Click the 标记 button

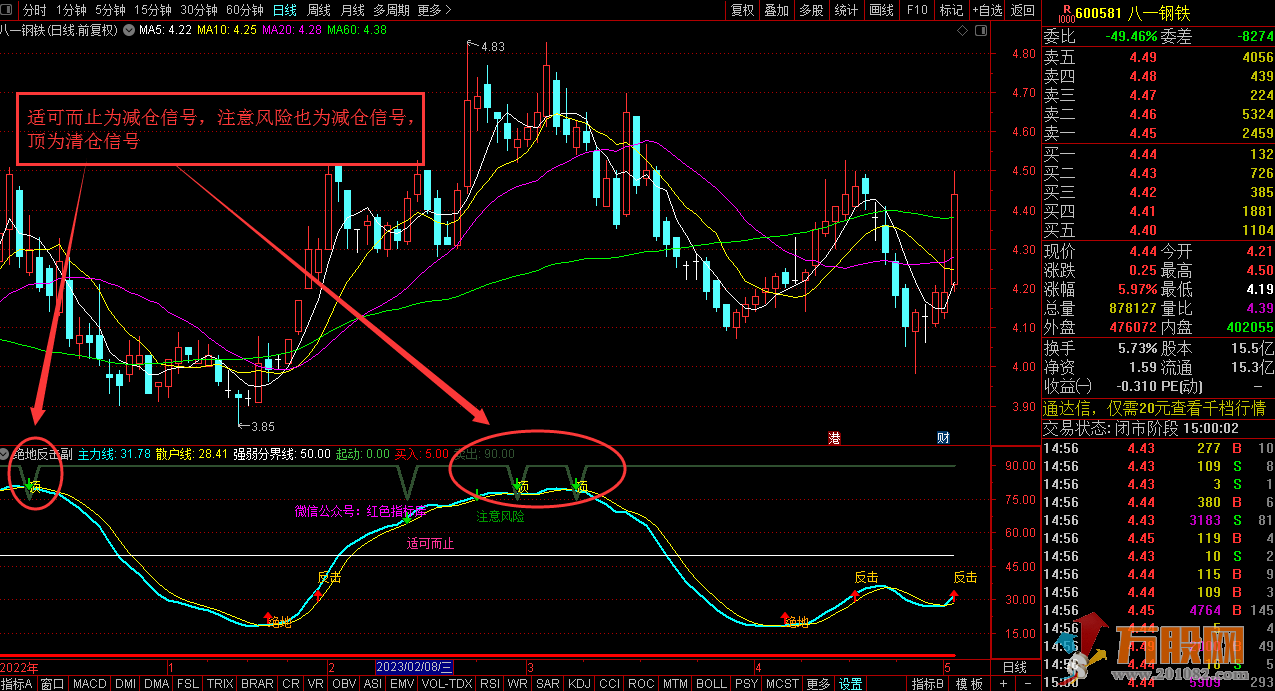point(951,10)
